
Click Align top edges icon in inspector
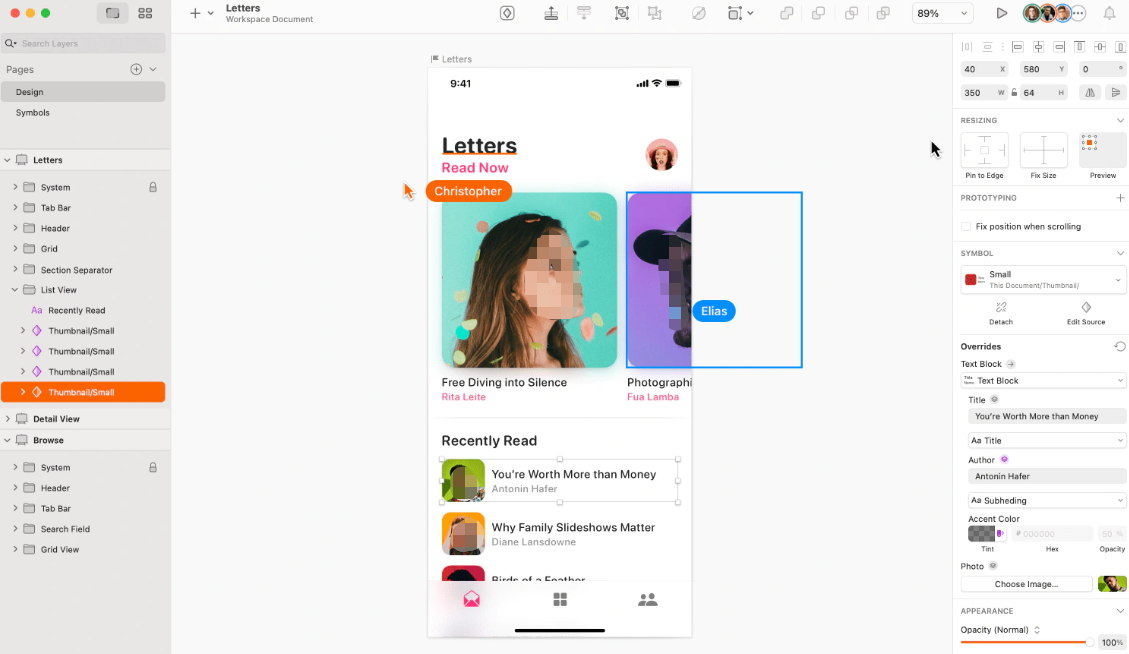(1079, 47)
